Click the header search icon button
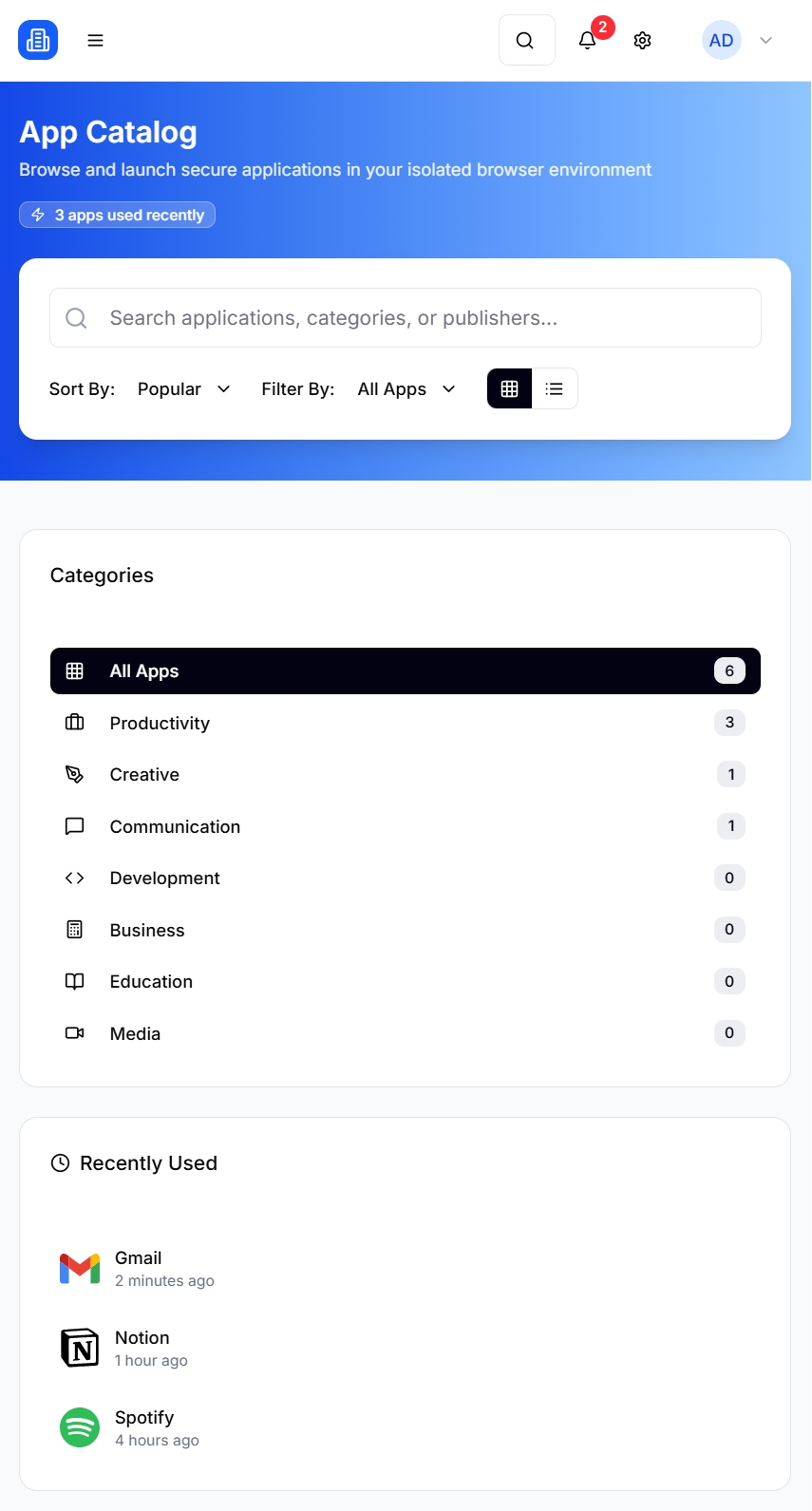This screenshot has width=812, height=1511. (526, 40)
